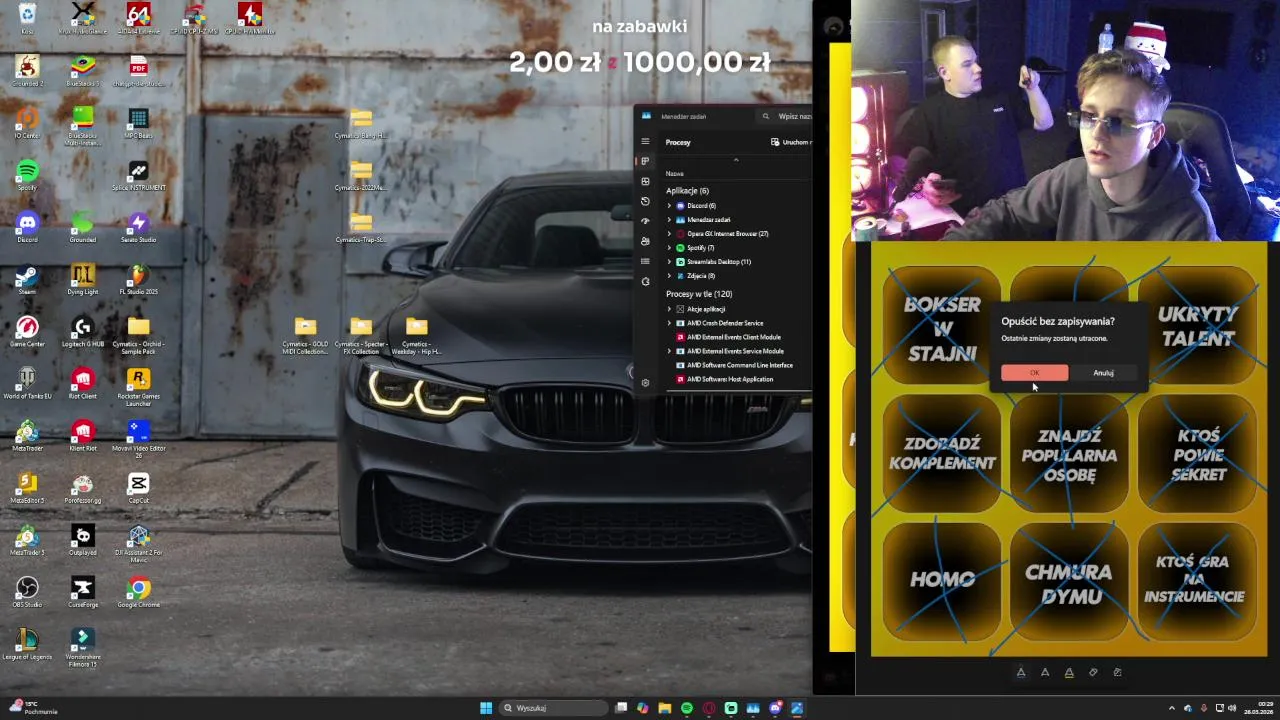Open Task Manager Performance tab icon
The height and width of the screenshot is (720, 1280).
point(645,181)
